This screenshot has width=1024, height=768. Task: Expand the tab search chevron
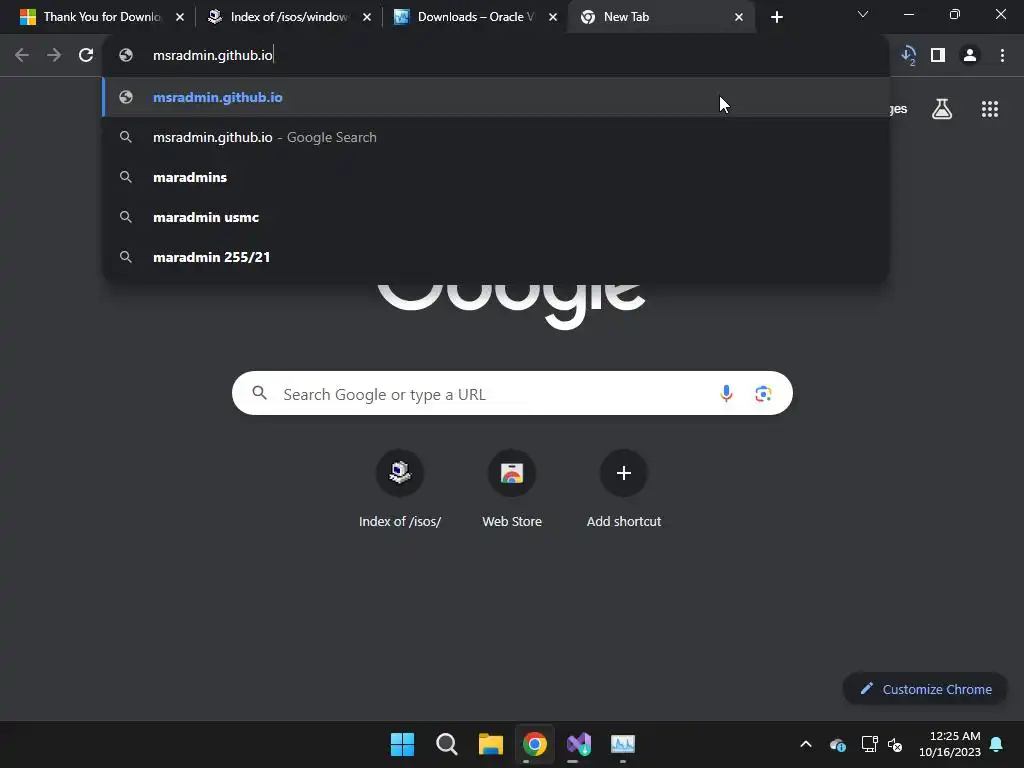pyautogui.click(x=863, y=14)
